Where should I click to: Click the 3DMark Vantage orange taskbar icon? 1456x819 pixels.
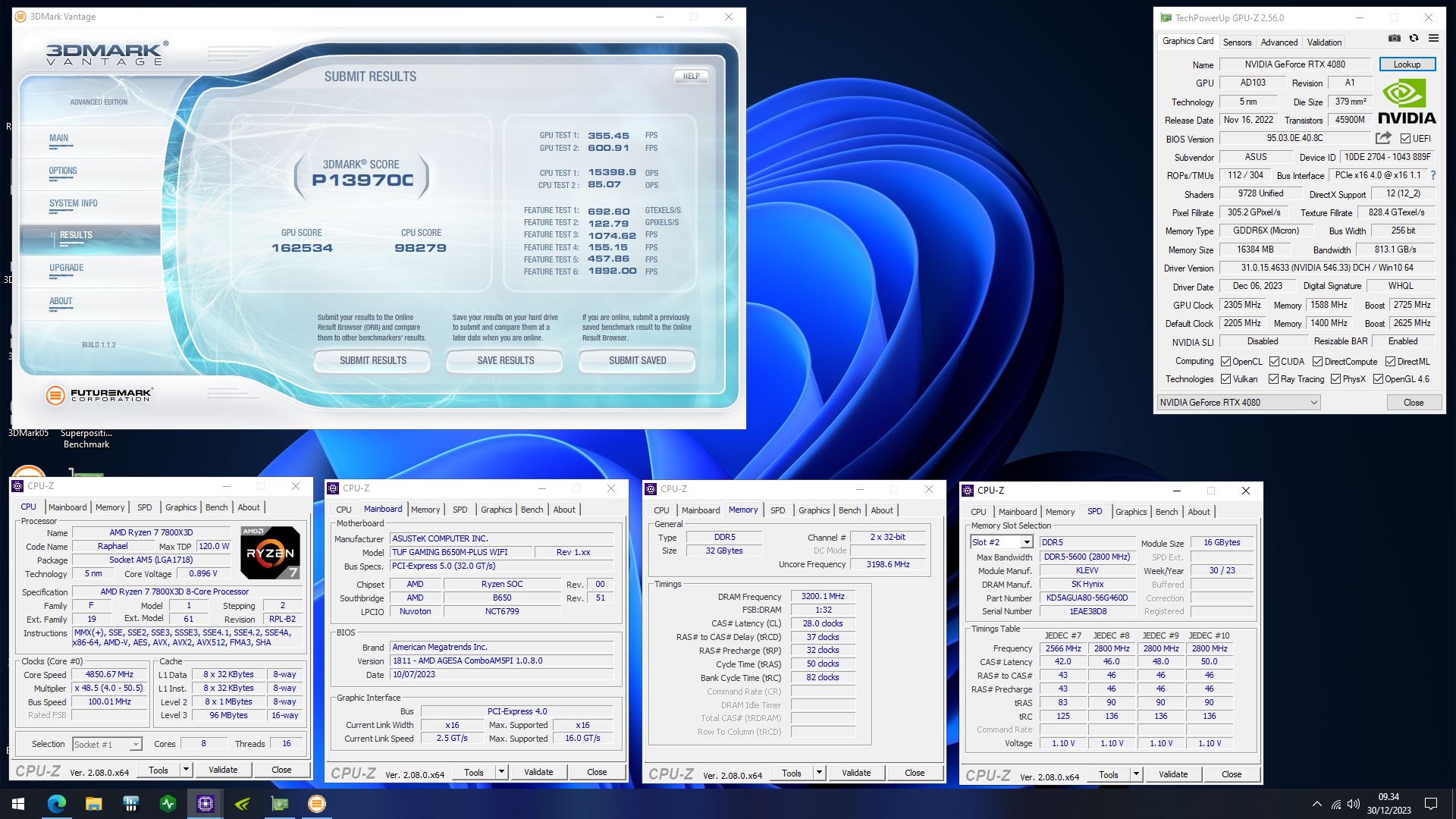pyautogui.click(x=316, y=804)
